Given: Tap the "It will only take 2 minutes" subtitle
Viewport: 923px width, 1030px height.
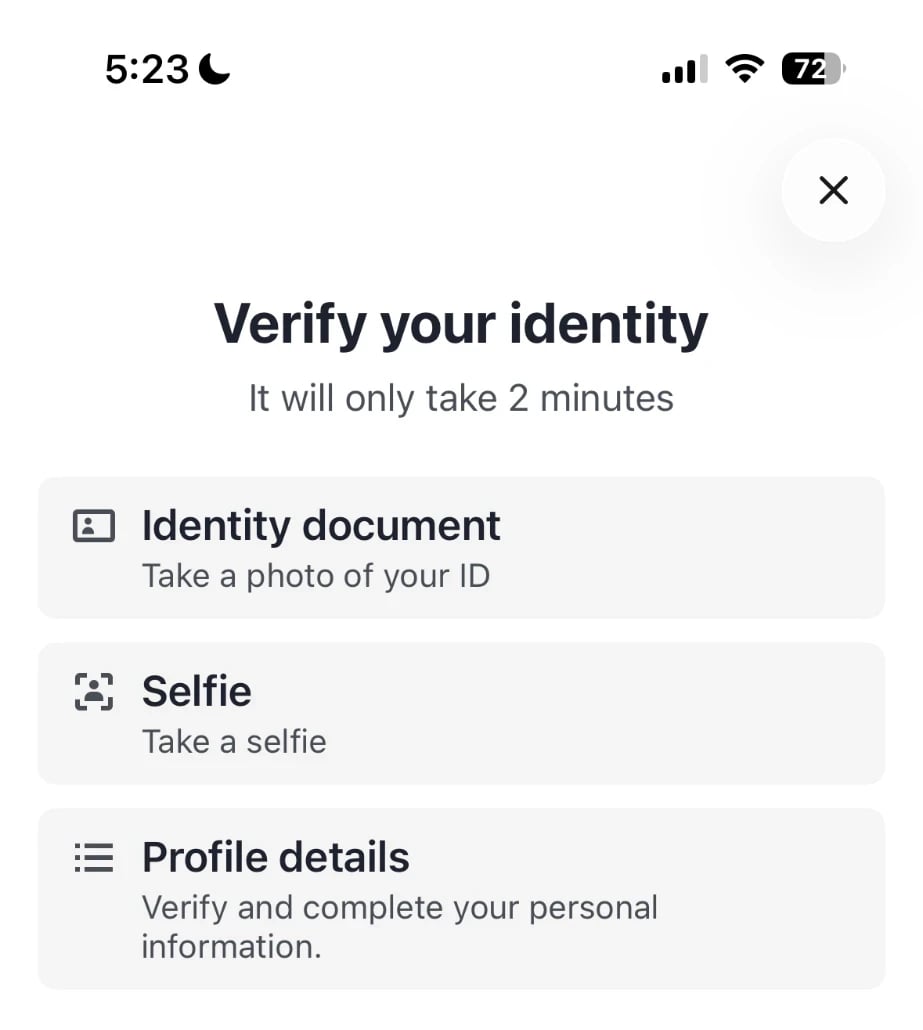Looking at the screenshot, I should (461, 398).
